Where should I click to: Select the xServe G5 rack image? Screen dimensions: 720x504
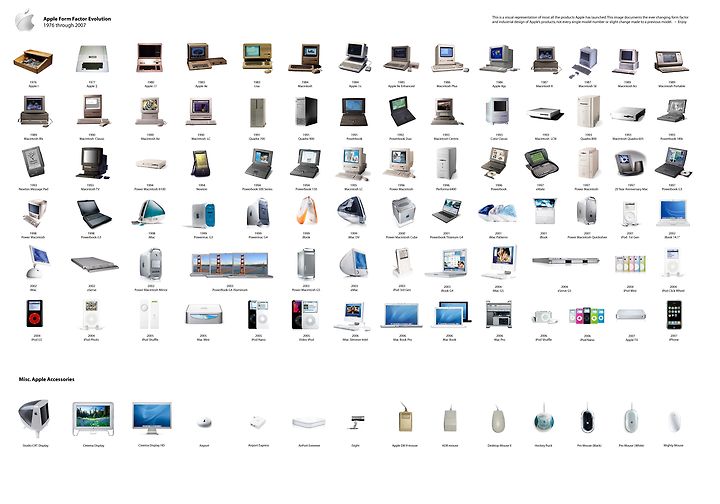coord(566,261)
